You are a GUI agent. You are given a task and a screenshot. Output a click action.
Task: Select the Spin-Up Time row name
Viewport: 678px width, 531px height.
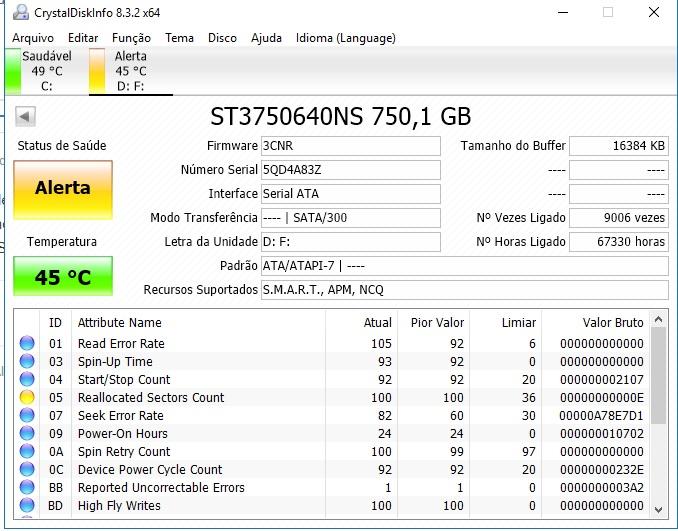click(115, 361)
